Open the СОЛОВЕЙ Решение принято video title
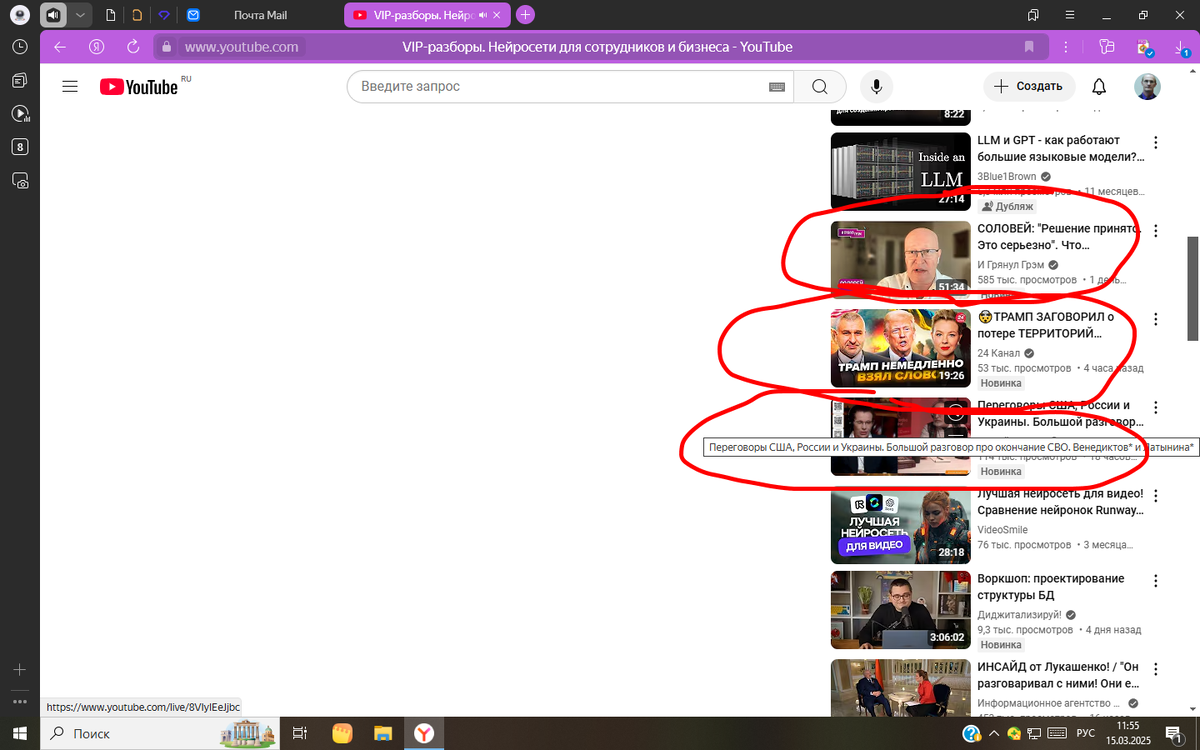Image resolution: width=1200 pixels, height=750 pixels. [x=1060, y=237]
